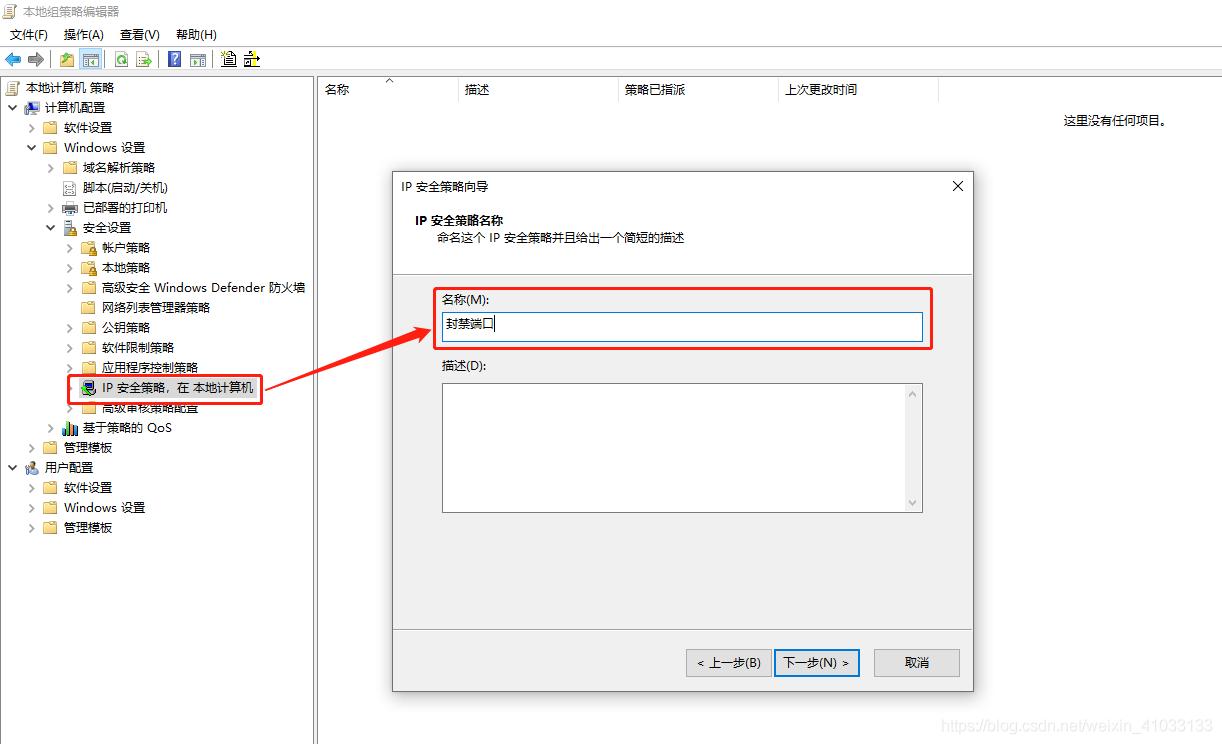The width and height of the screenshot is (1222, 744).
Task: Click the create new IP security policy icon
Action: (x=230, y=58)
